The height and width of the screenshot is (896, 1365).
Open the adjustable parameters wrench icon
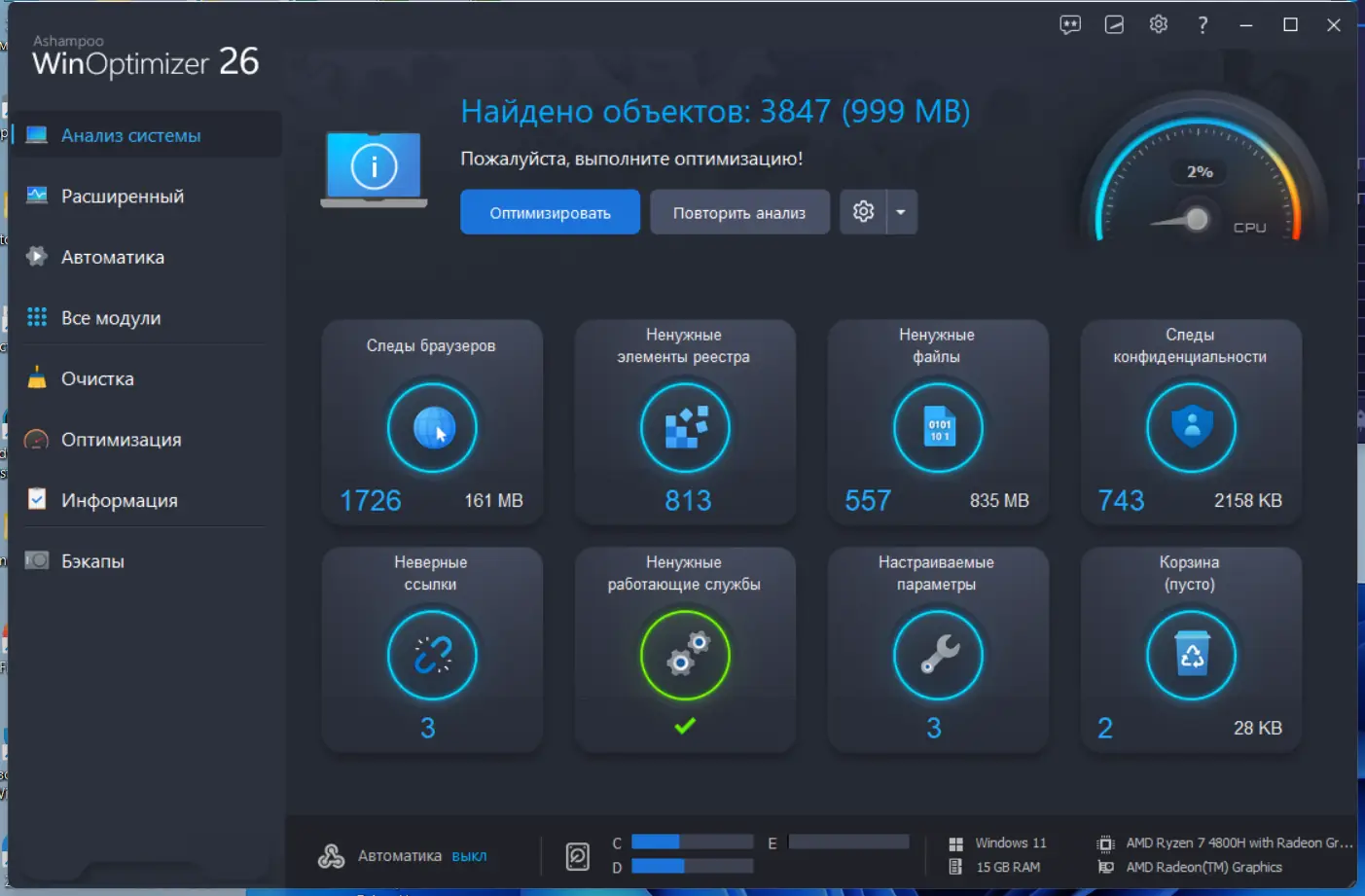pyautogui.click(x=937, y=655)
